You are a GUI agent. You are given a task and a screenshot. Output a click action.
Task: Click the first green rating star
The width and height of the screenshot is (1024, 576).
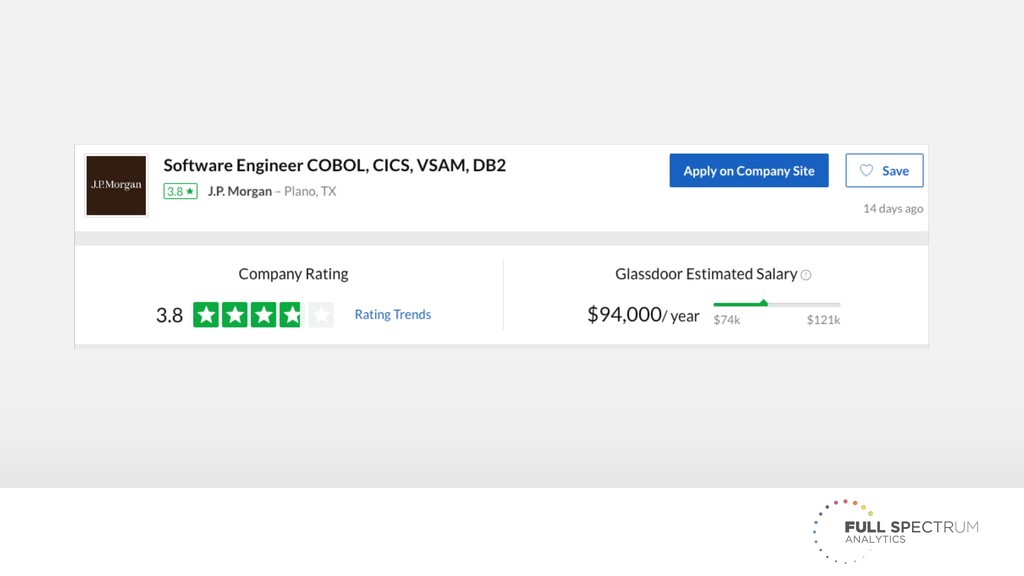click(206, 315)
